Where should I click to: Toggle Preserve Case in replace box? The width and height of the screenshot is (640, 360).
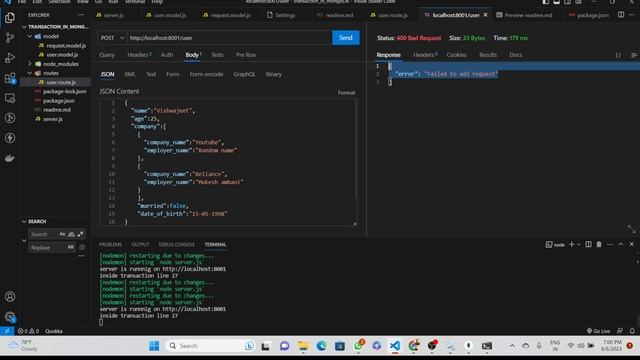tap(70, 247)
